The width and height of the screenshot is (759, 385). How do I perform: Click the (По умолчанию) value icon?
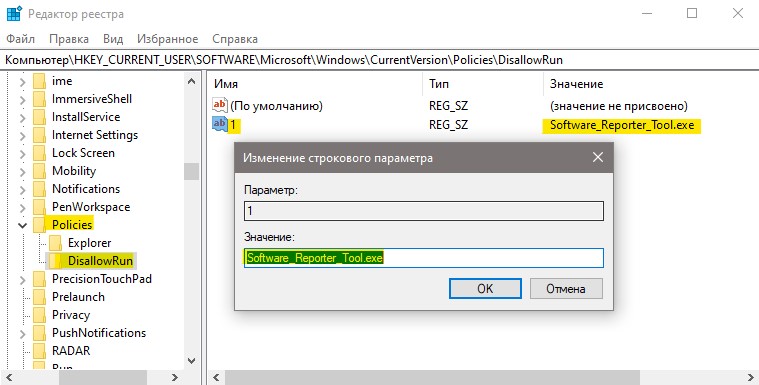click(220, 105)
